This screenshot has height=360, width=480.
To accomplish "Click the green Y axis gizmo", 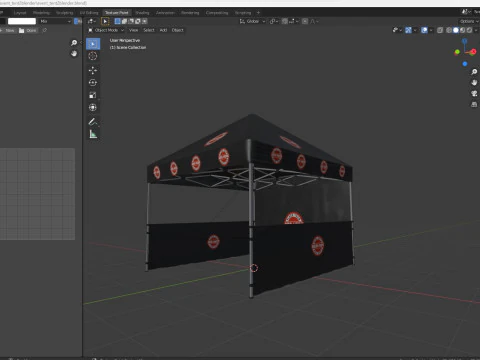I will click(x=457, y=52).
